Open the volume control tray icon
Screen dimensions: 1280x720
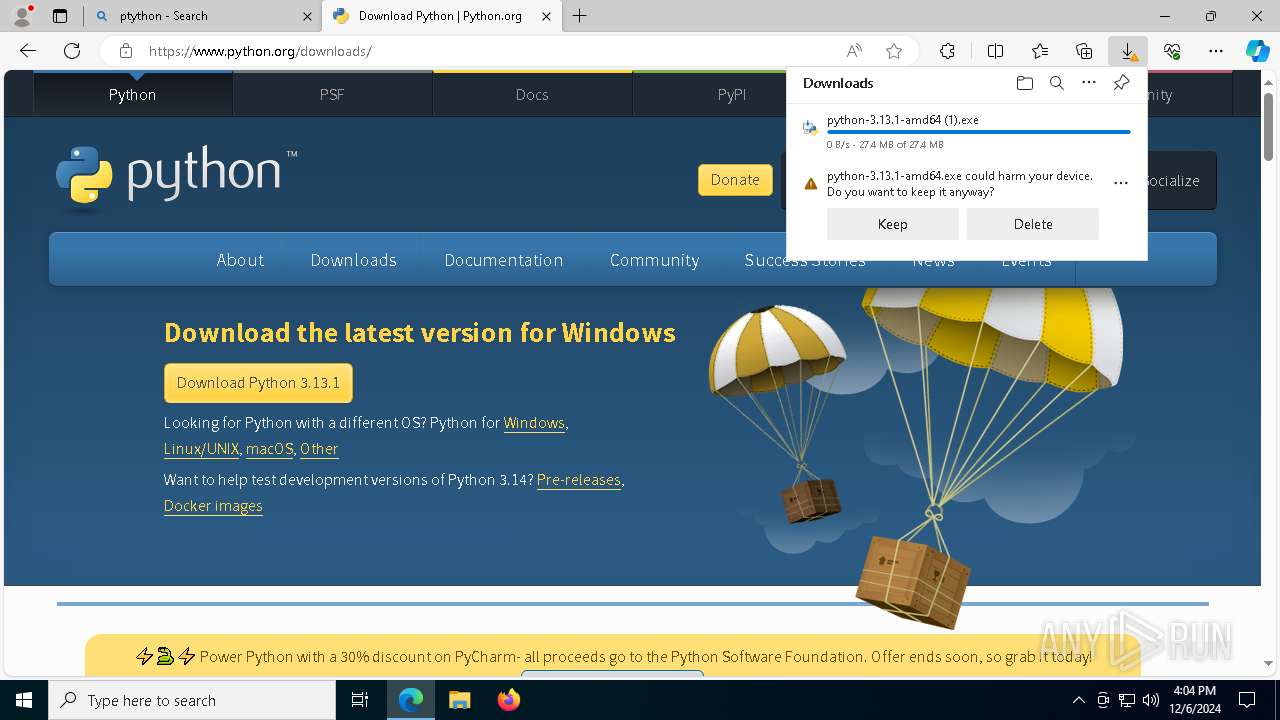[x=1151, y=700]
